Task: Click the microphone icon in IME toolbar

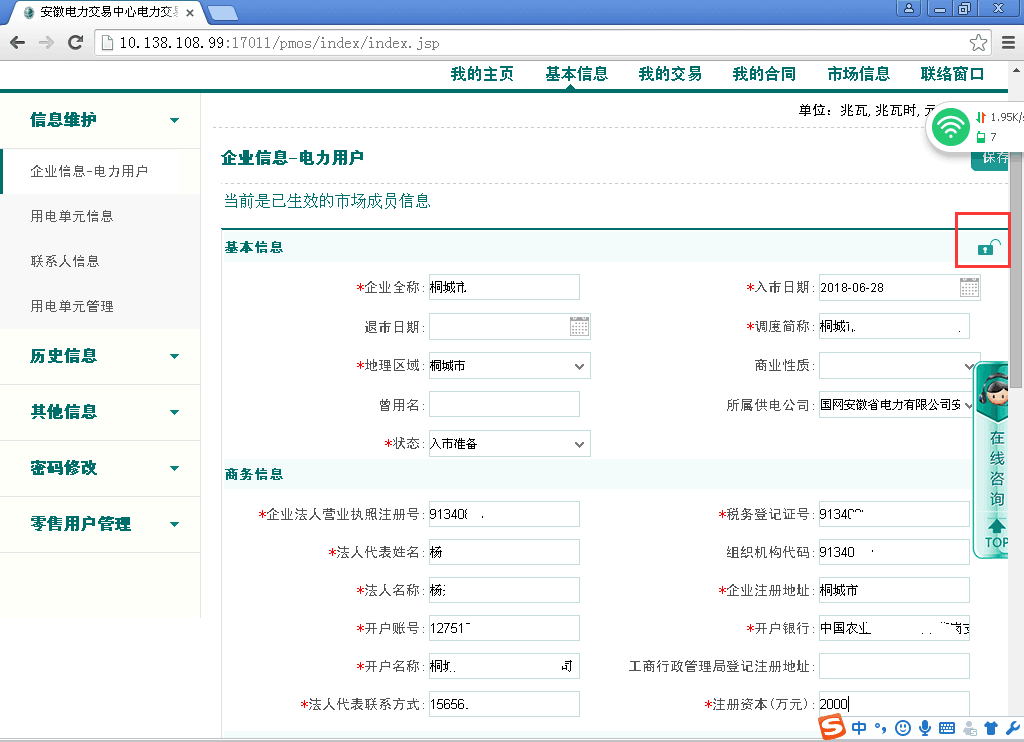Action: click(x=925, y=728)
